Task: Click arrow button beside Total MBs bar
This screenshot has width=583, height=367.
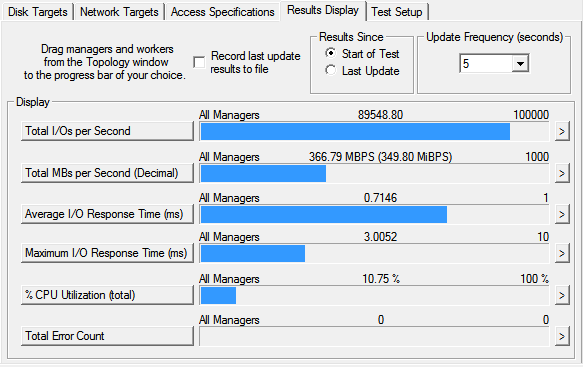Action: tap(562, 173)
